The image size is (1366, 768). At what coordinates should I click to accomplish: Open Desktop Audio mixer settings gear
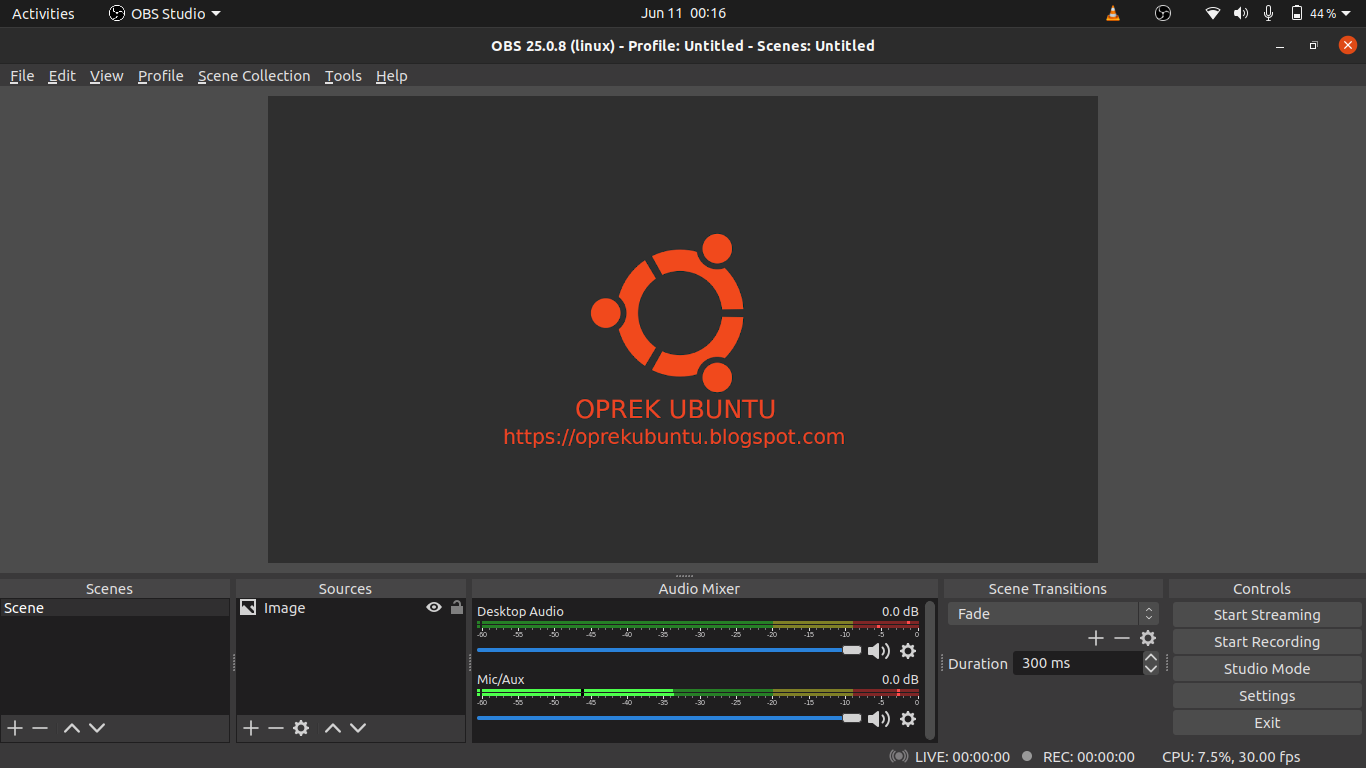click(908, 651)
